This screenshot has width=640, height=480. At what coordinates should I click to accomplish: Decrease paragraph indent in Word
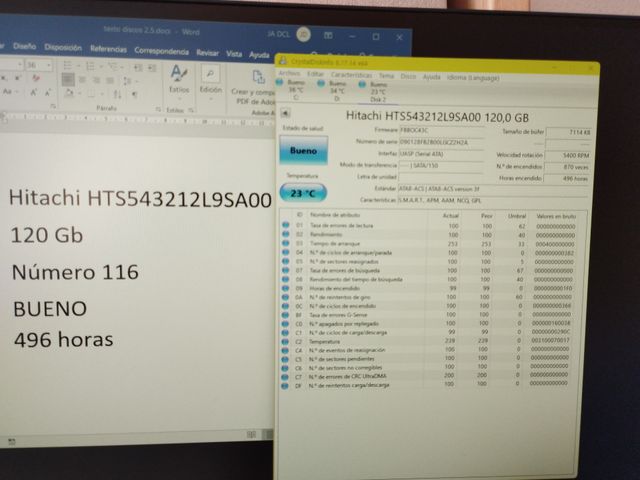pyautogui.click(x=138, y=68)
